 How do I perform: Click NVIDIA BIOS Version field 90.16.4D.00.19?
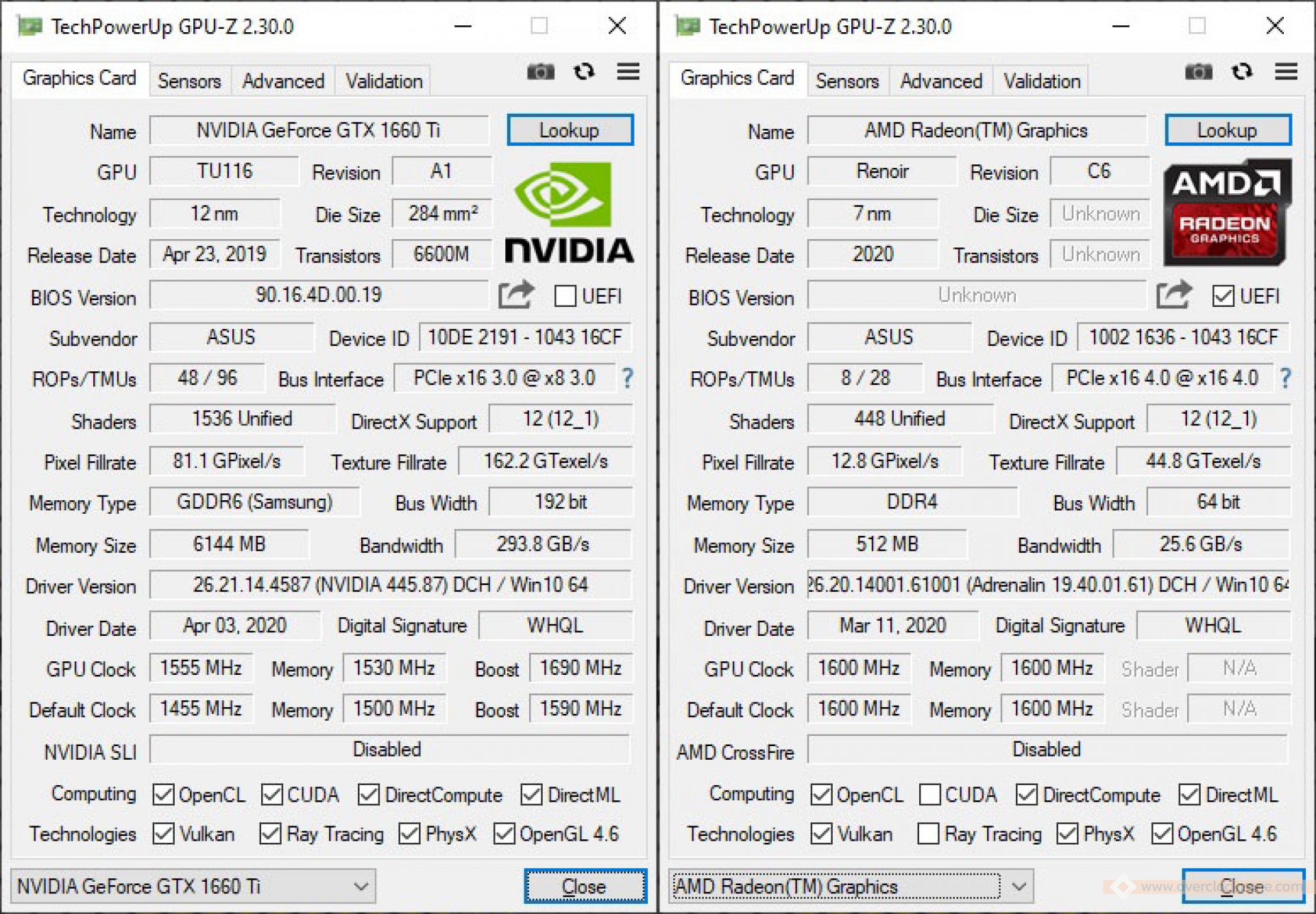(319, 295)
